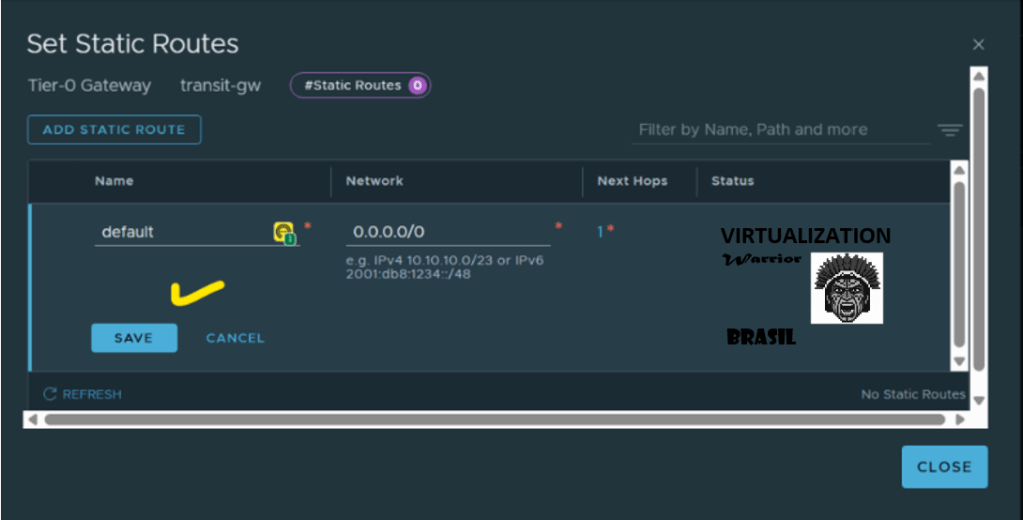Click the yellow tag icon beside default name

(x=284, y=232)
